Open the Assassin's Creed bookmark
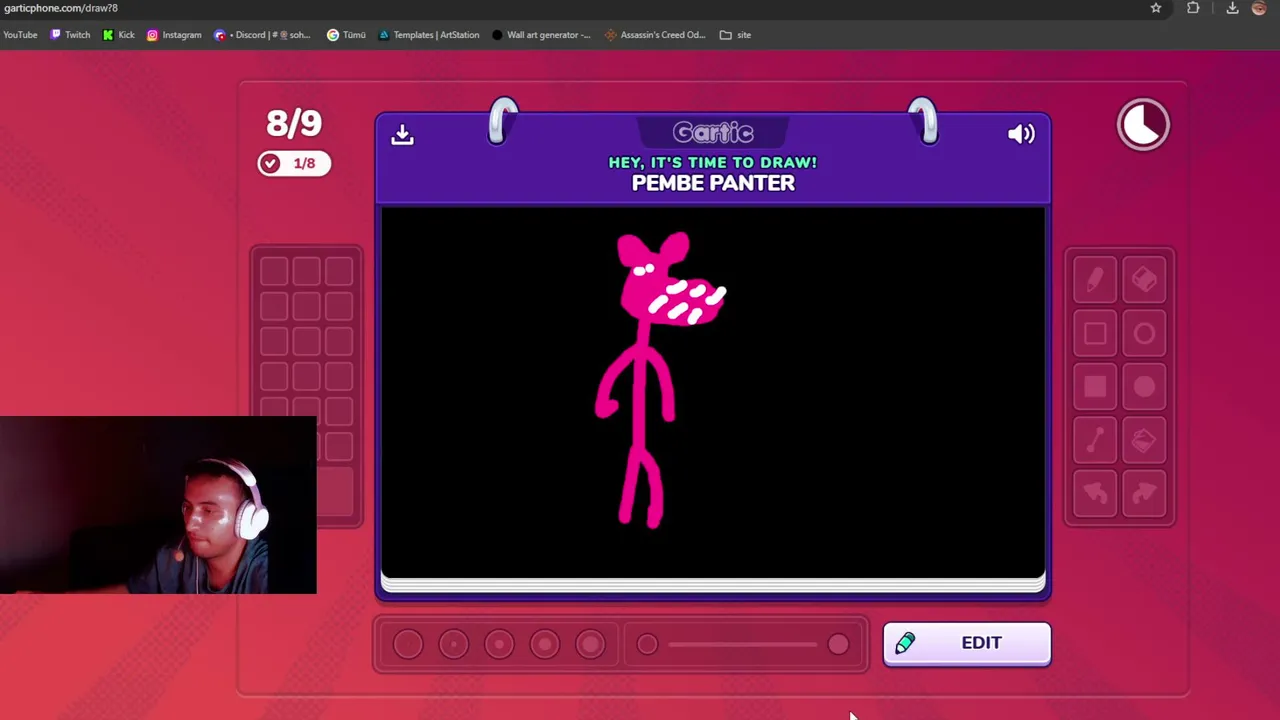Image resolution: width=1280 pixels, height=720 pixels. click(655, 35)
